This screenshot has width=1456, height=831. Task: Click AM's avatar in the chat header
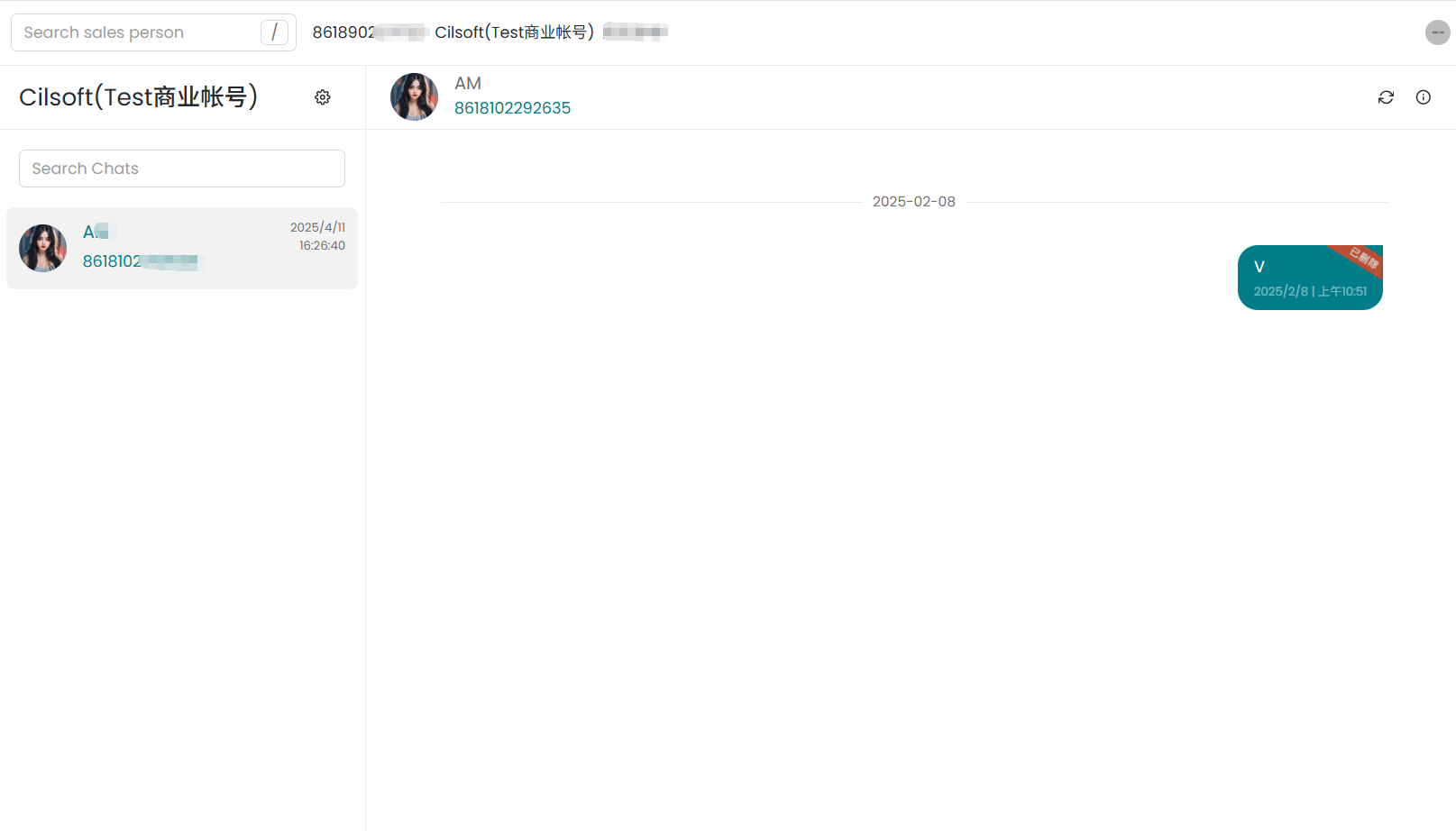(414, 97)
